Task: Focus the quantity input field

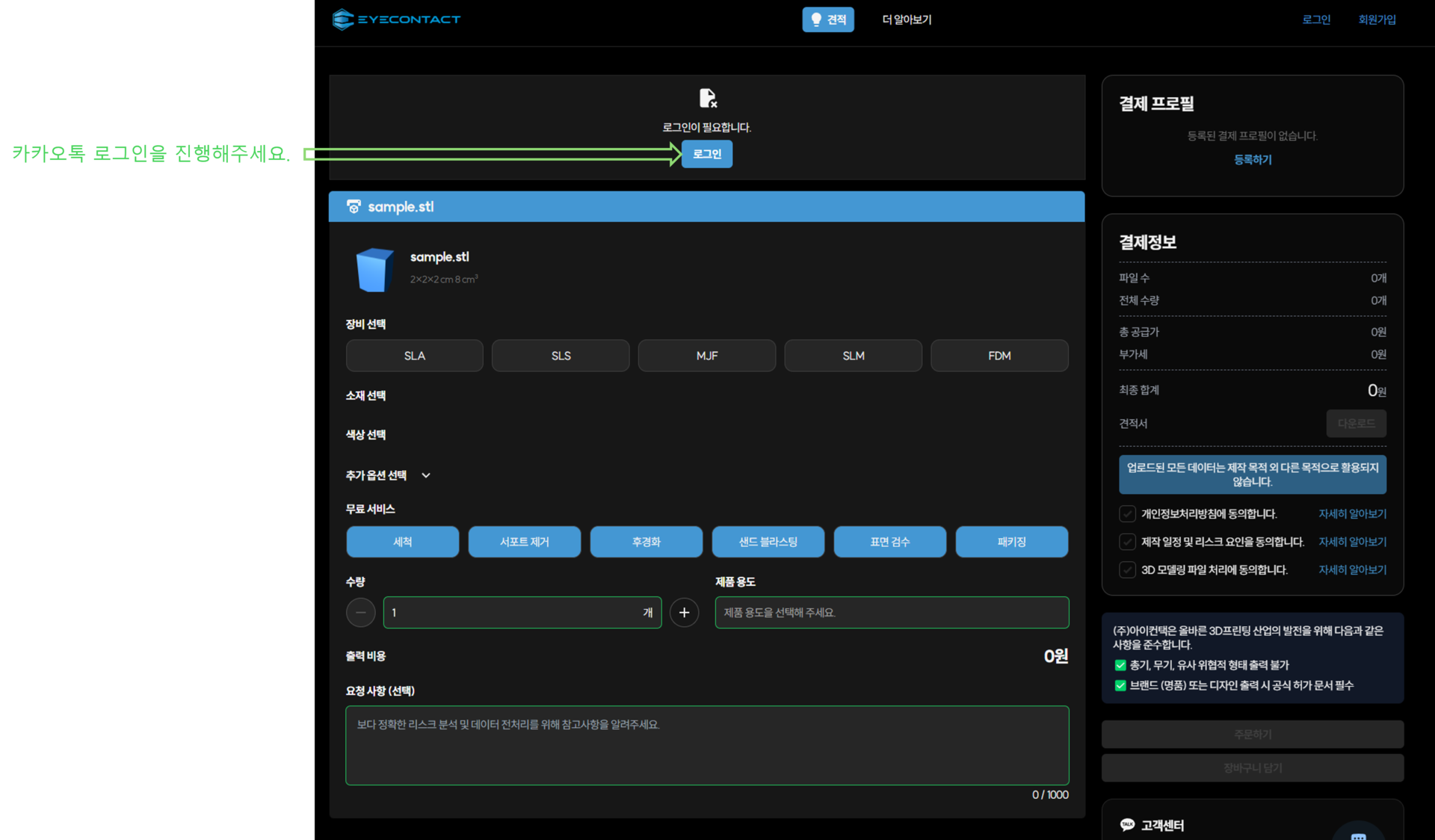Action: click(x=522, y=613)
